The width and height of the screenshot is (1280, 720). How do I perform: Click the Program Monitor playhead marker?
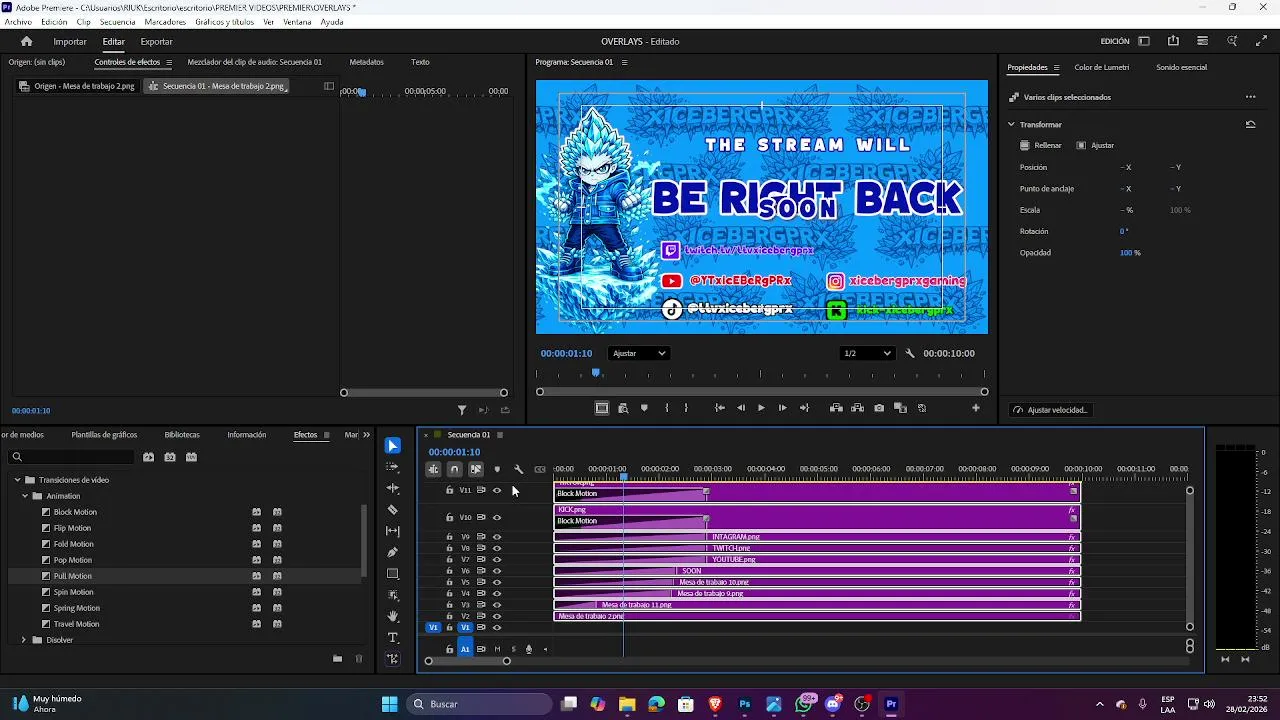click(x=596, y=373)
